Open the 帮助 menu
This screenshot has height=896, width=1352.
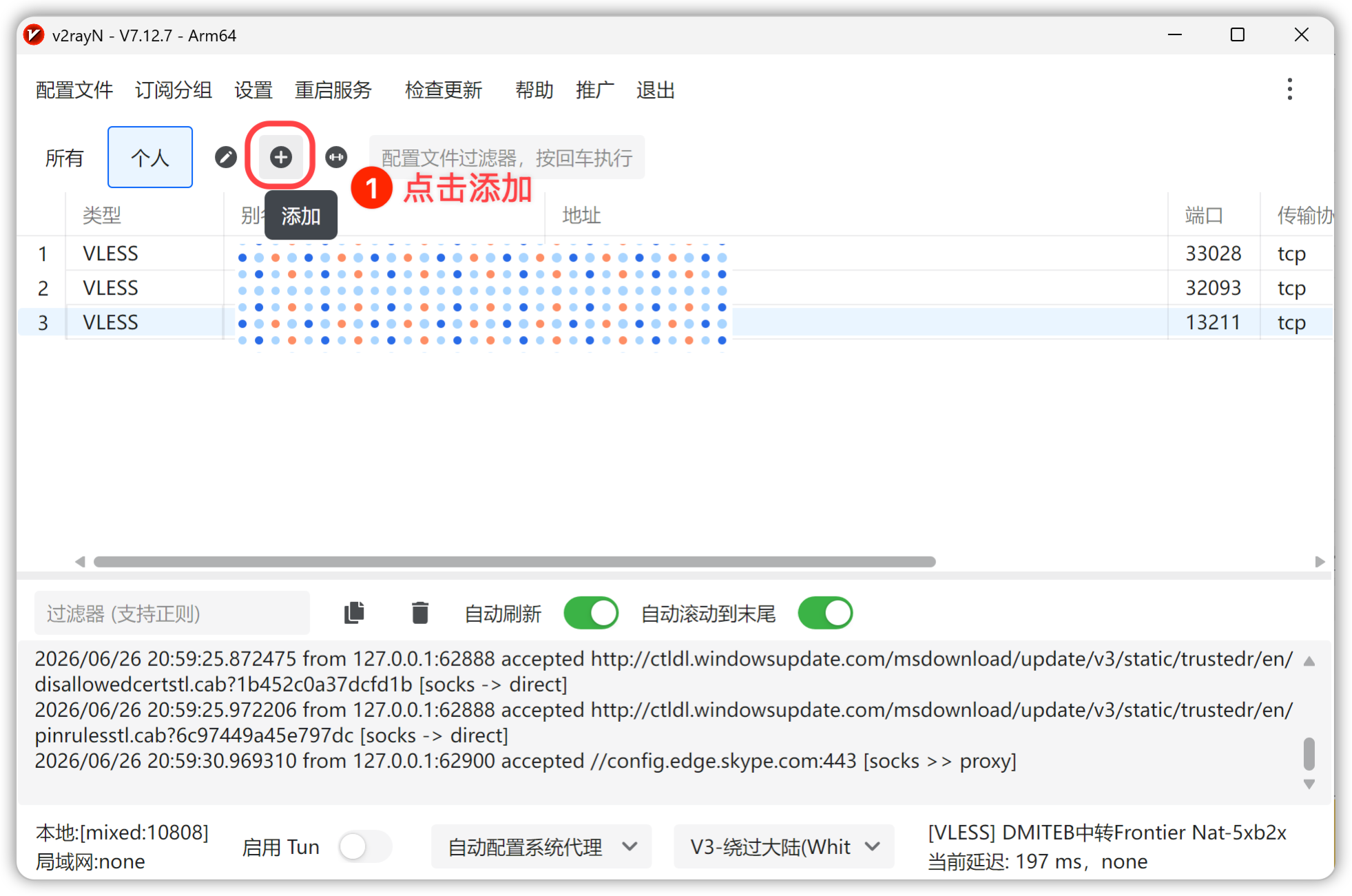tap(534, 90)
